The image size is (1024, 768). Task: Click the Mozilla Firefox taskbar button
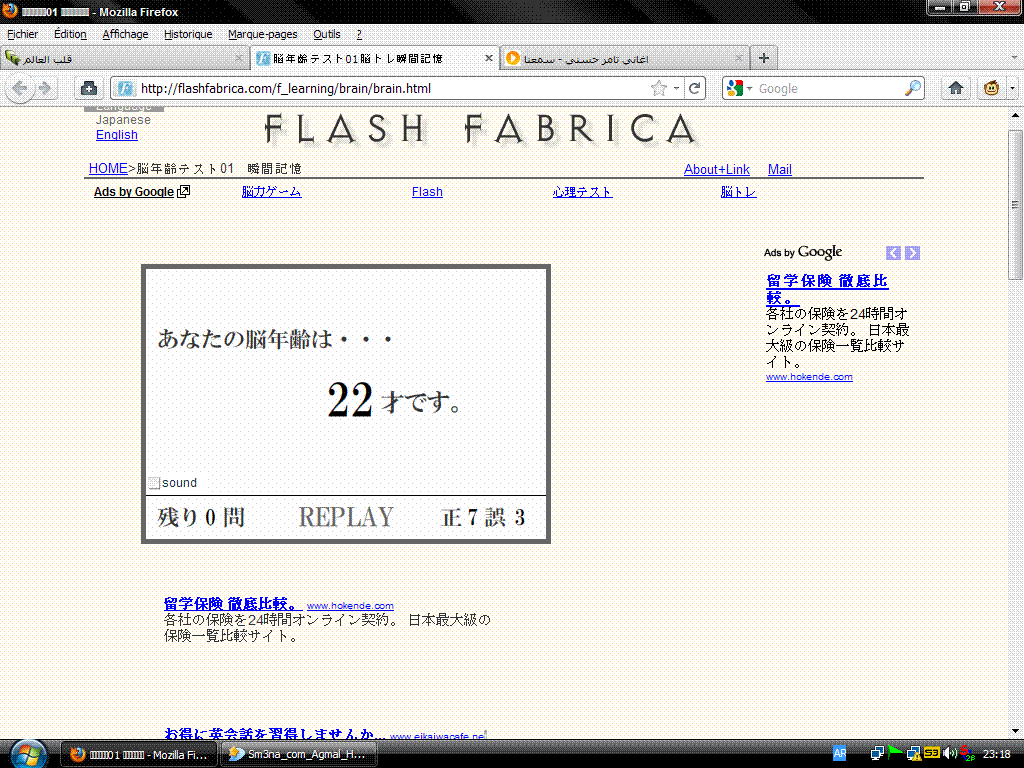pos(139,754)
